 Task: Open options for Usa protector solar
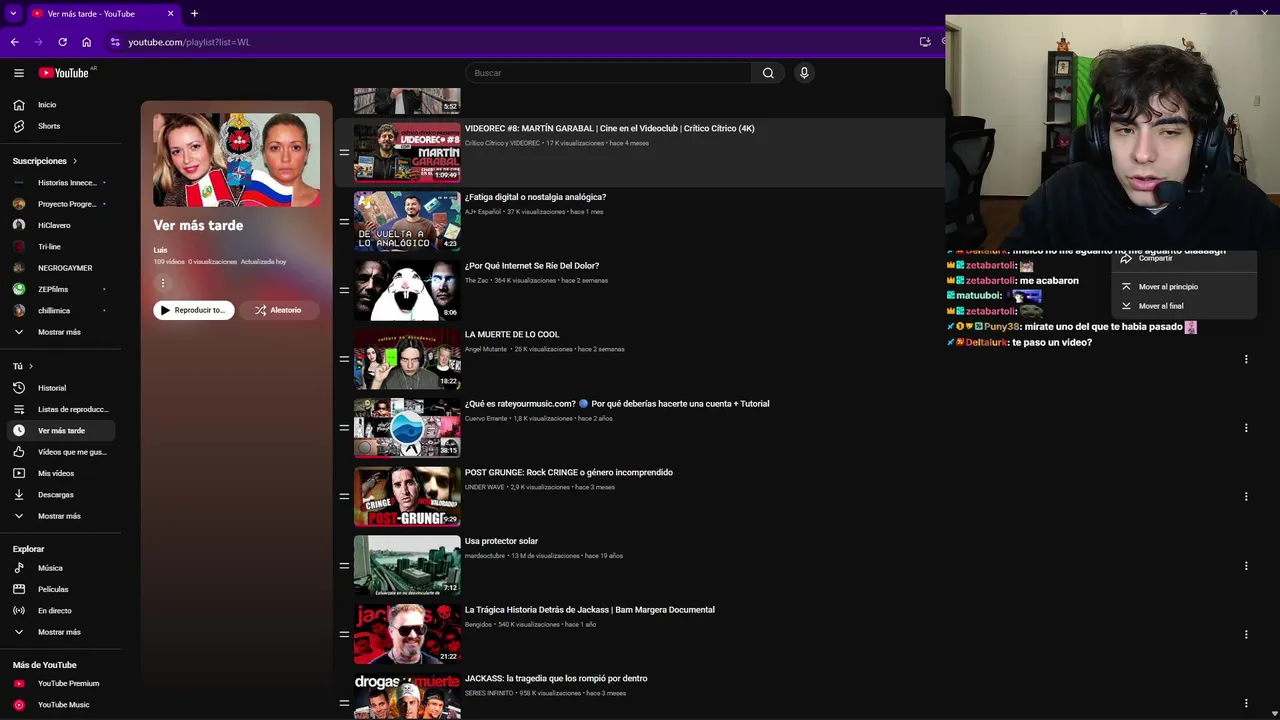coord(1246,566)
